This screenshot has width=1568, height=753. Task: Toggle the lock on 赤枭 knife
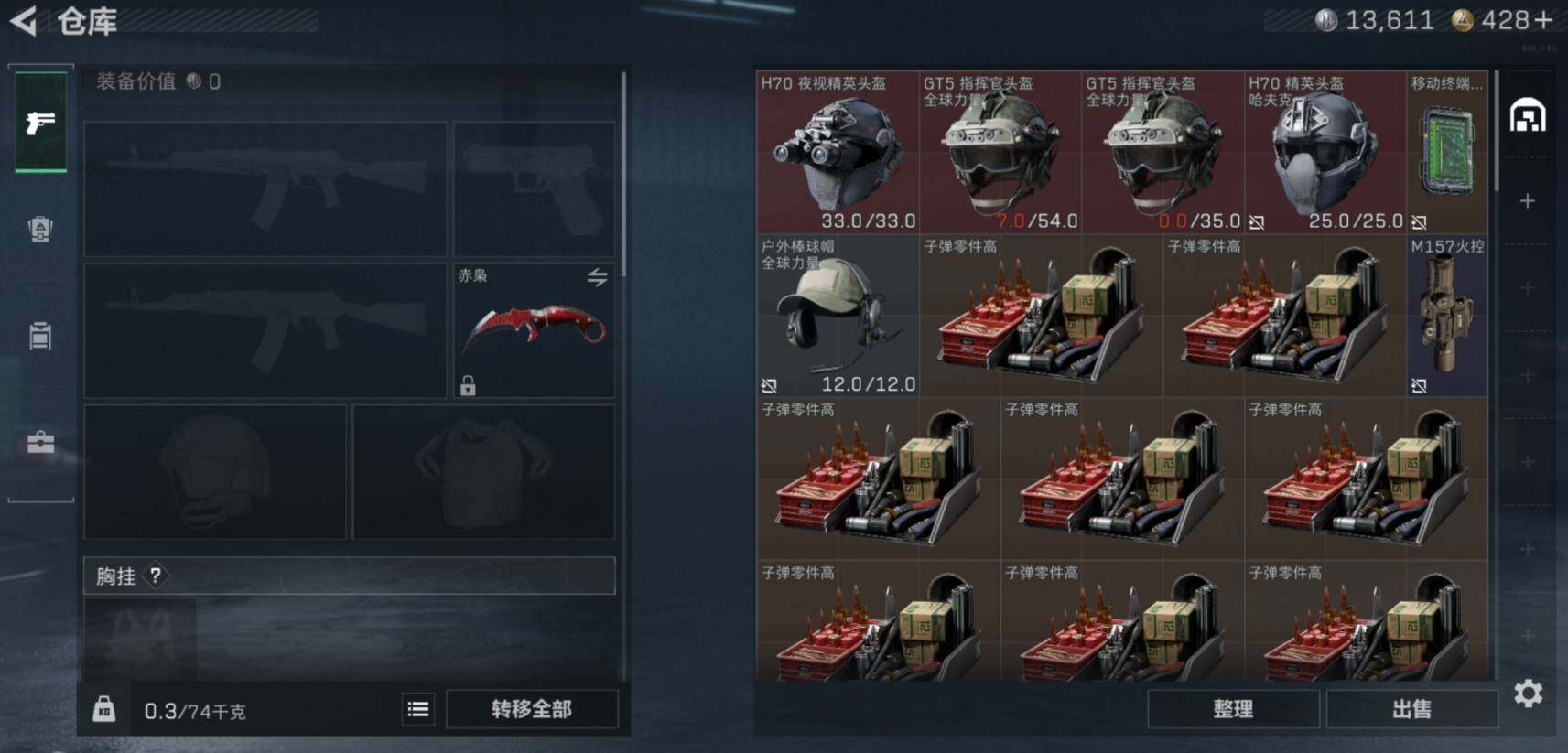(468, 385)
